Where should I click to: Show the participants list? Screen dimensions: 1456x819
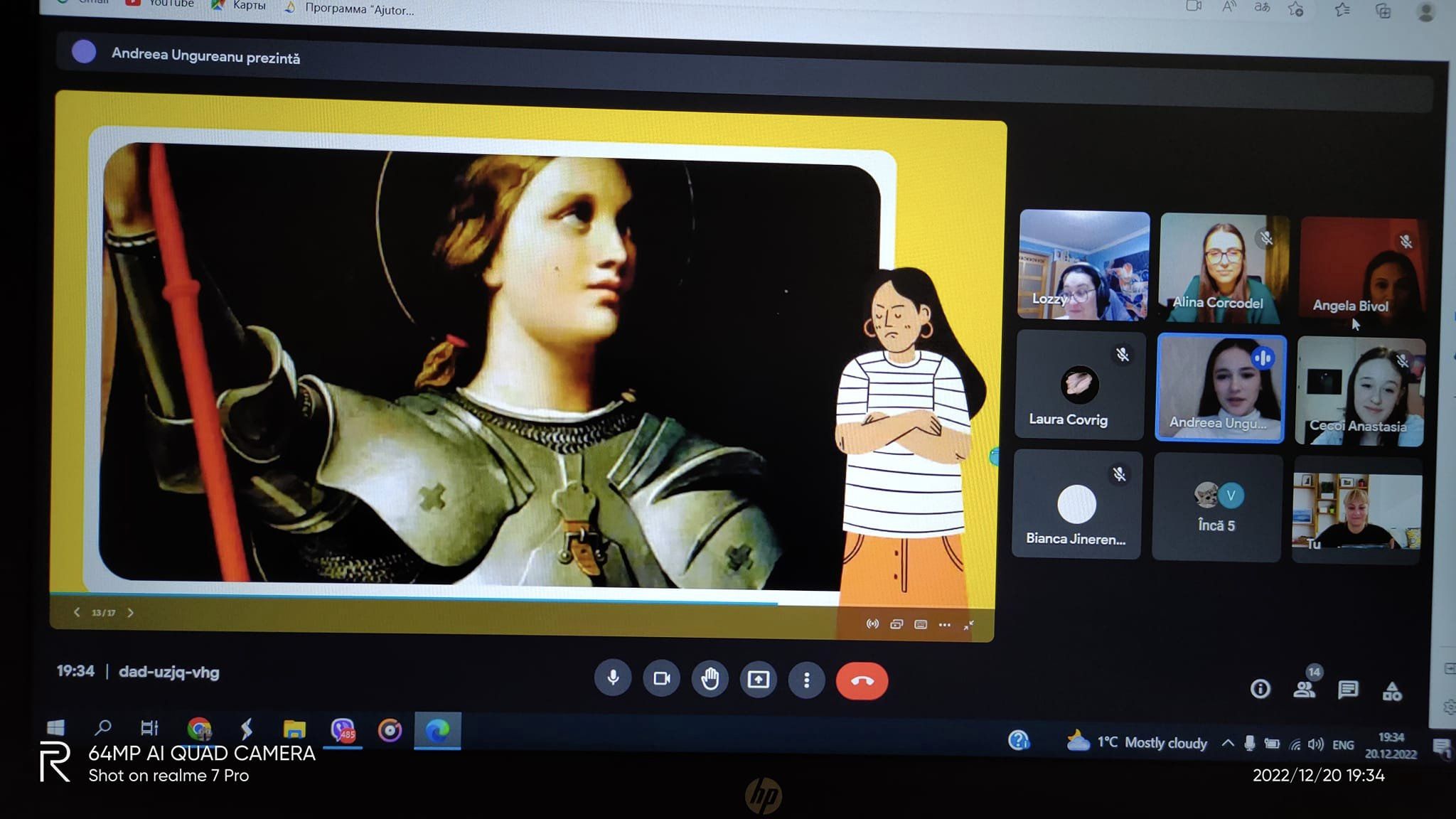pyautogui.click(x=1304, y=690)
